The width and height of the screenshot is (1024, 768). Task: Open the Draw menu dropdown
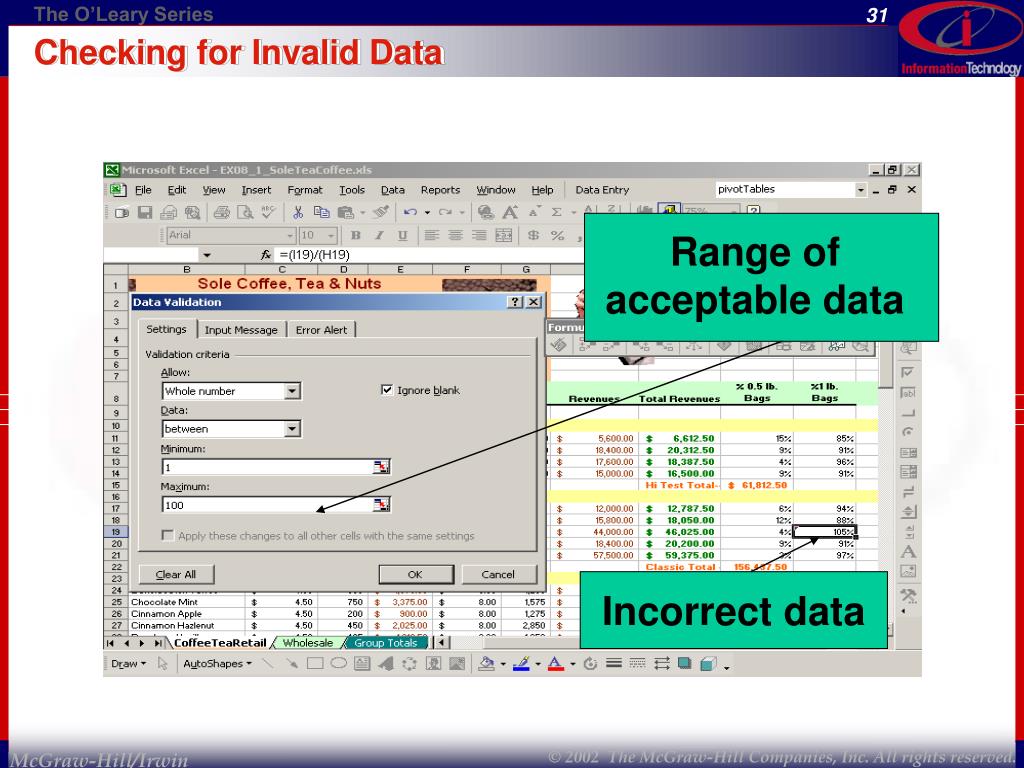[128, 664]
